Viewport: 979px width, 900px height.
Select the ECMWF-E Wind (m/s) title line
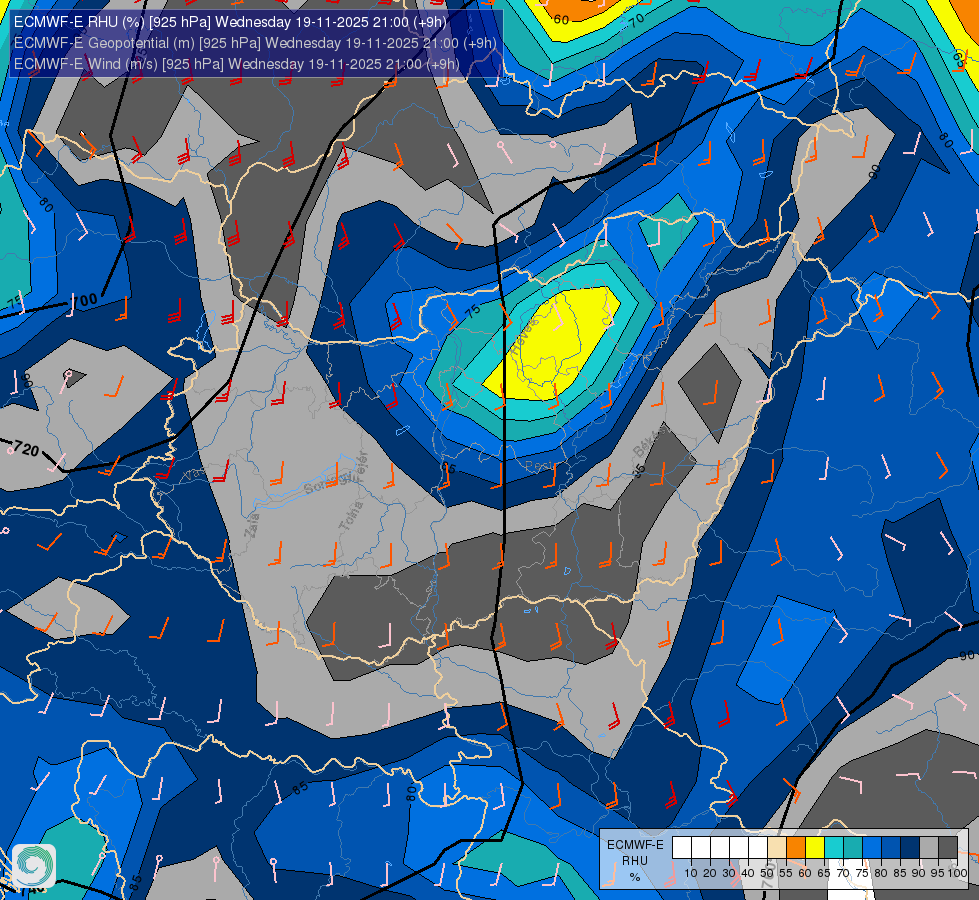click(x=237, y=64)
